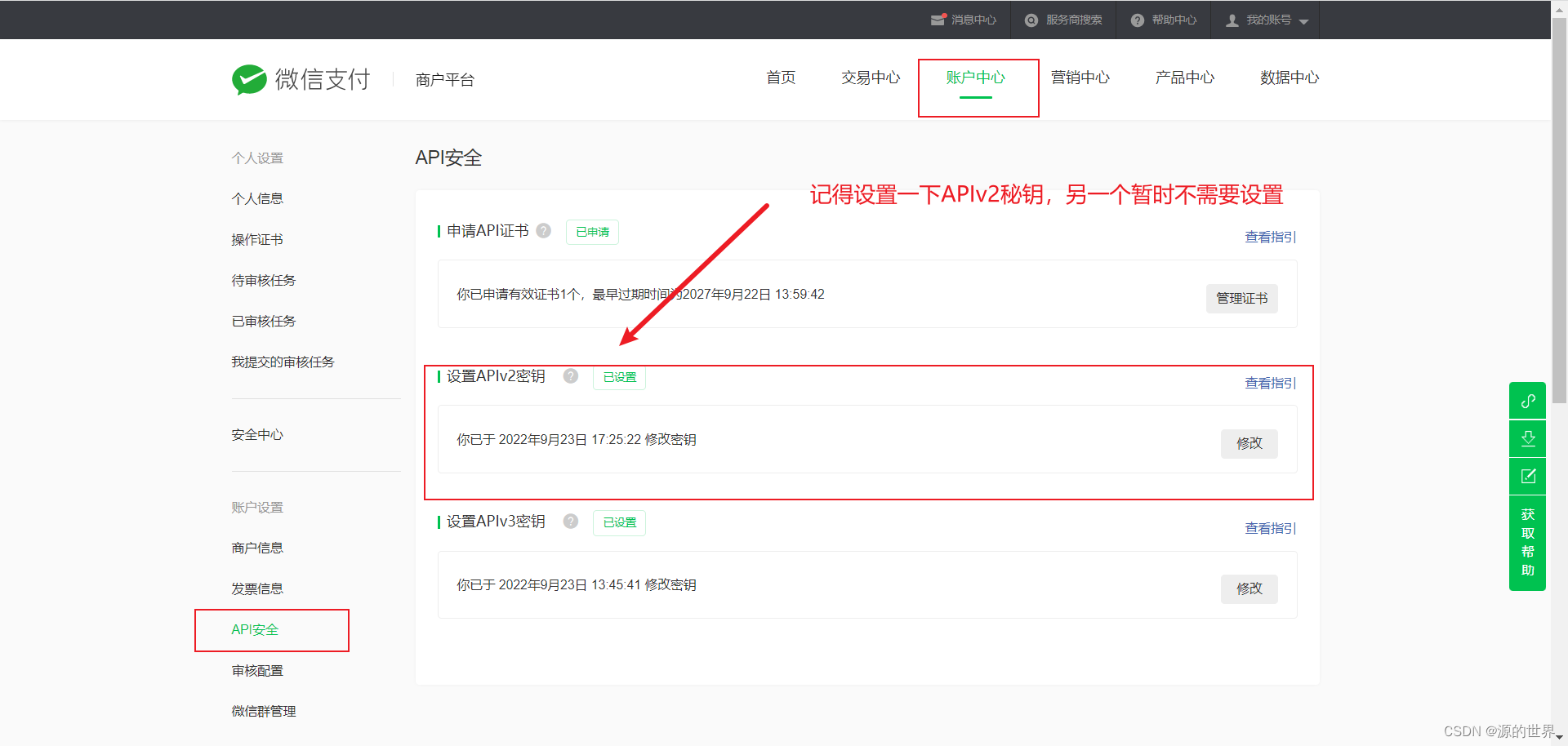This screenshot has height=746, width=1568.
Task: Click 修改 button for APIv2 key
Action: [1249, 443]
